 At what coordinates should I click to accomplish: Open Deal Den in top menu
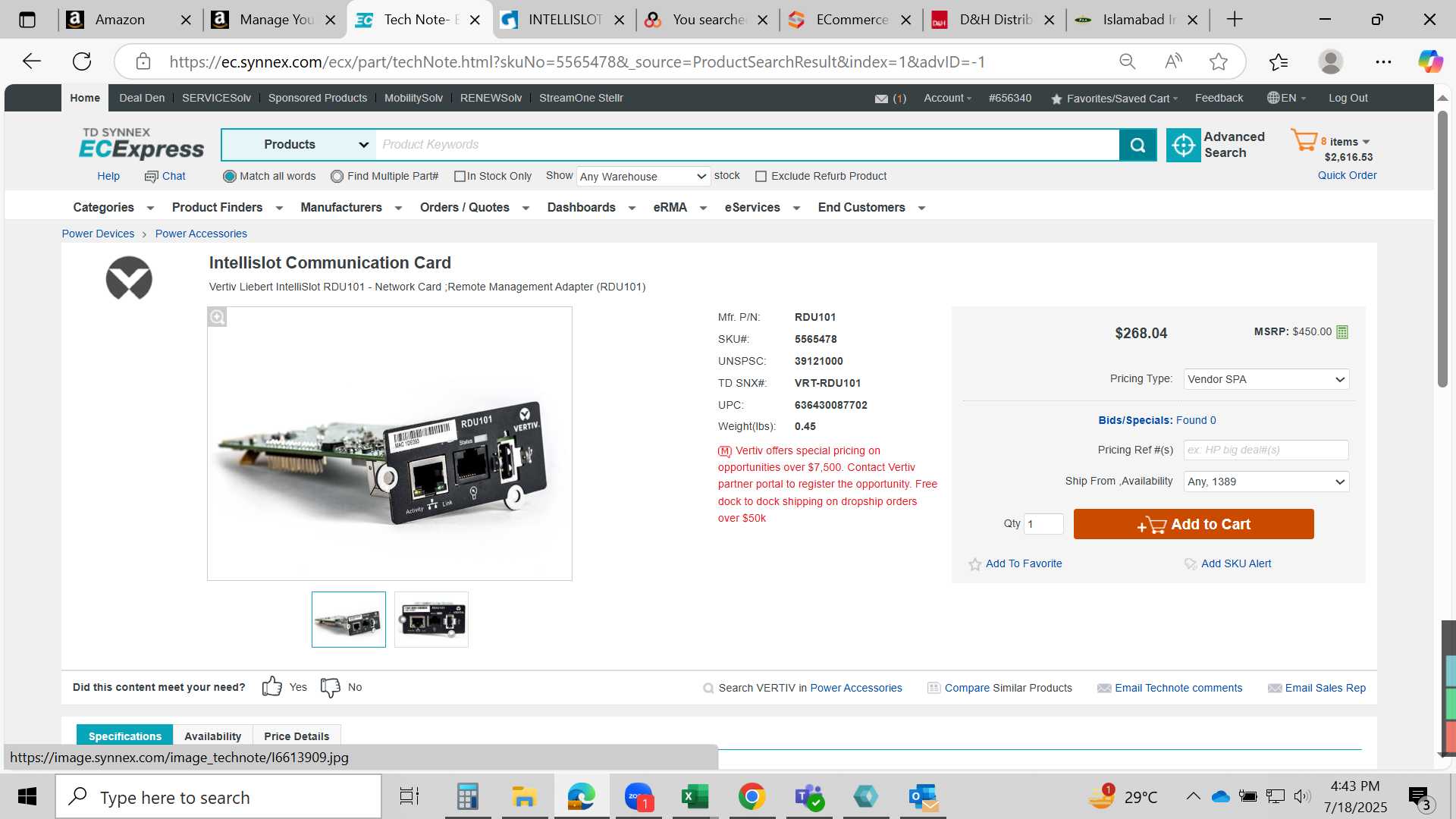[x=142, y=99]
